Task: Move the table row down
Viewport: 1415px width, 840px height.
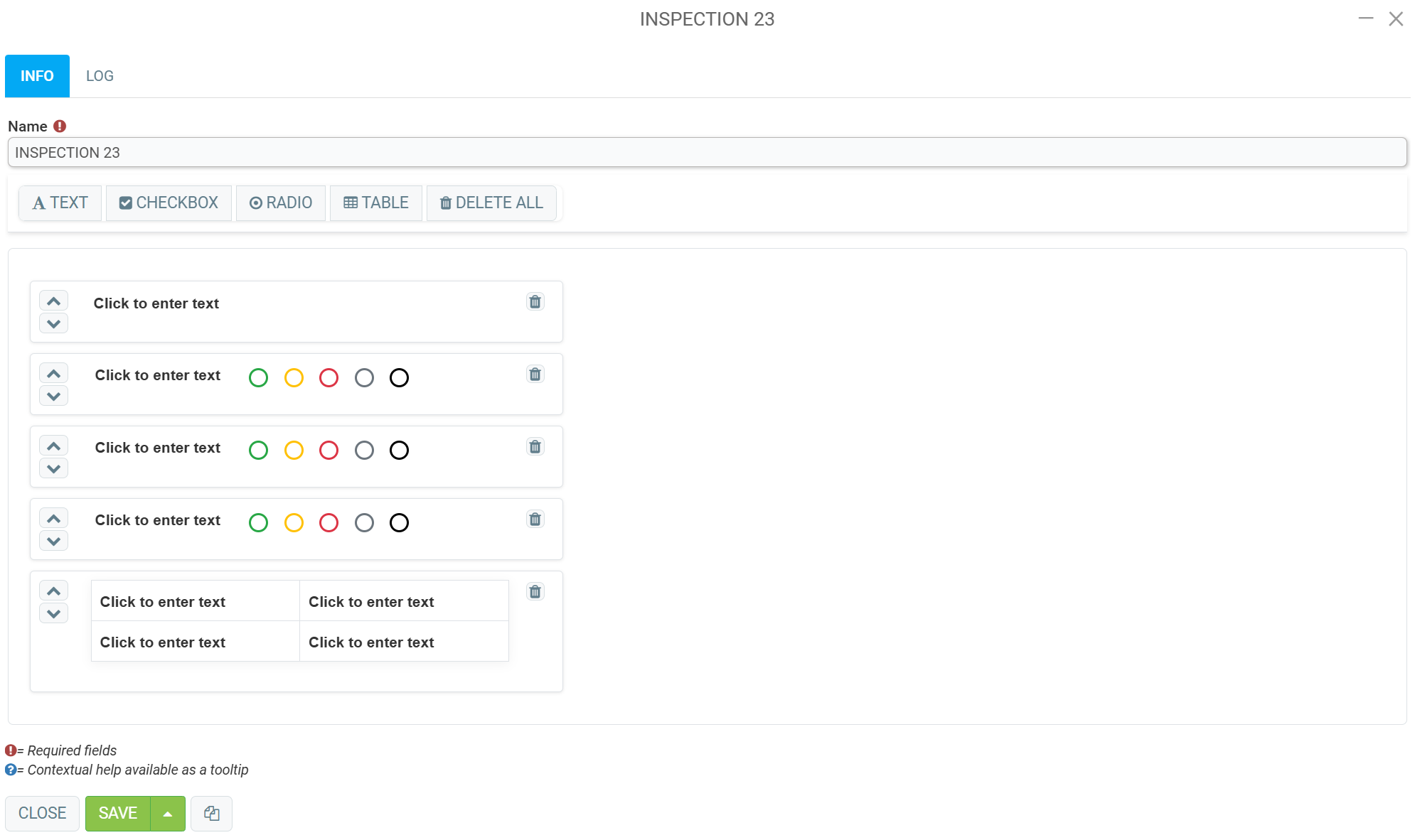Action: 53,613
